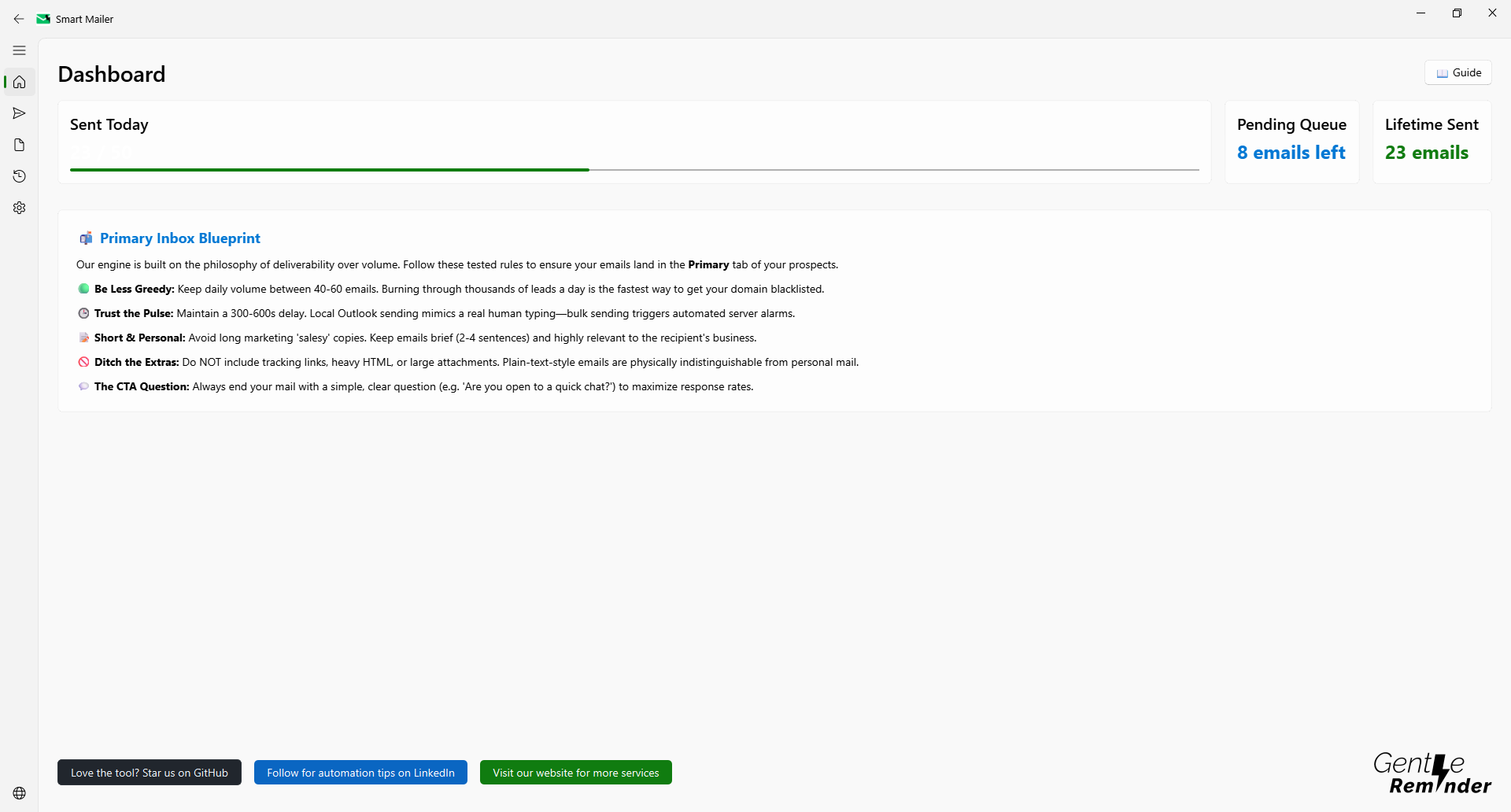This screenshot has width=1511, height=812.
Task: Minimize the Smart Mailer window
Action: [x=1421, y=13]
